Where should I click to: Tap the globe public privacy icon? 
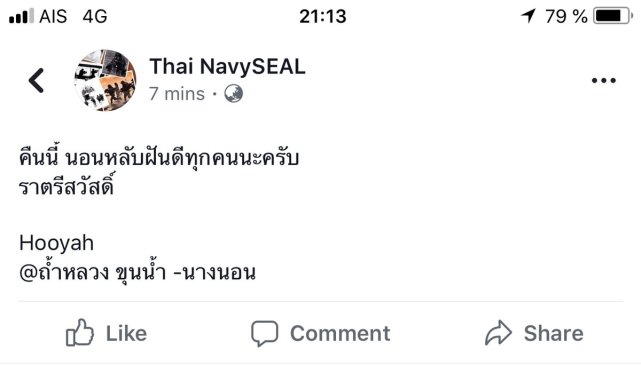coord(233,94)
